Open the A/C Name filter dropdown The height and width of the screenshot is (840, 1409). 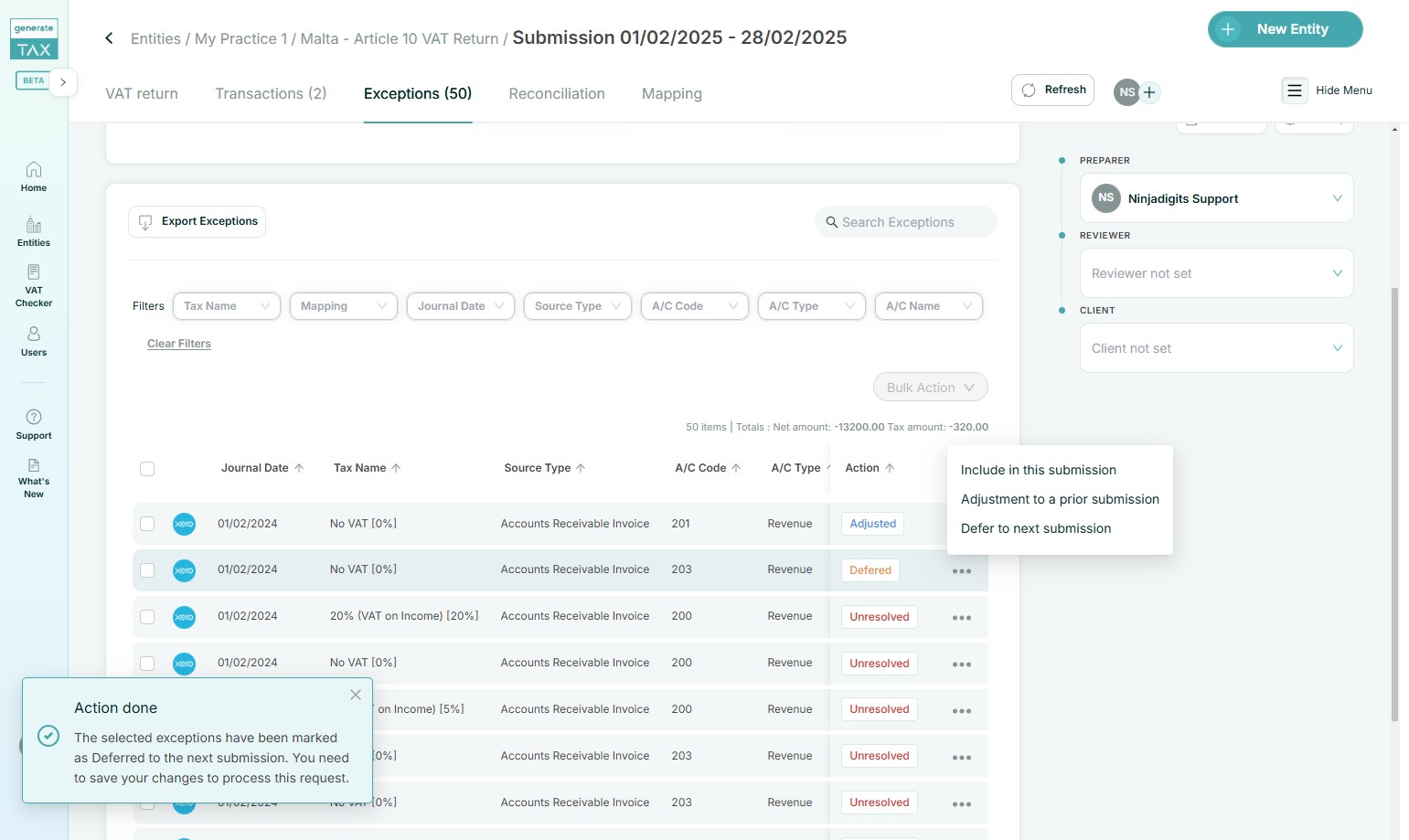tap(929, 306)
